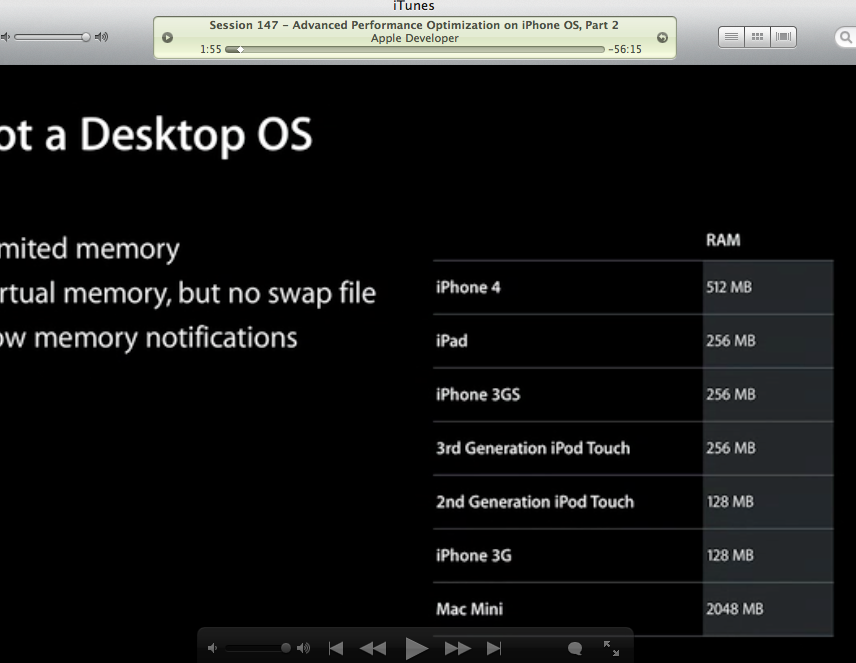Click the overlay max volume speaker icon
The height and width of the screenshot is (663, 856).
pos(304,648)
